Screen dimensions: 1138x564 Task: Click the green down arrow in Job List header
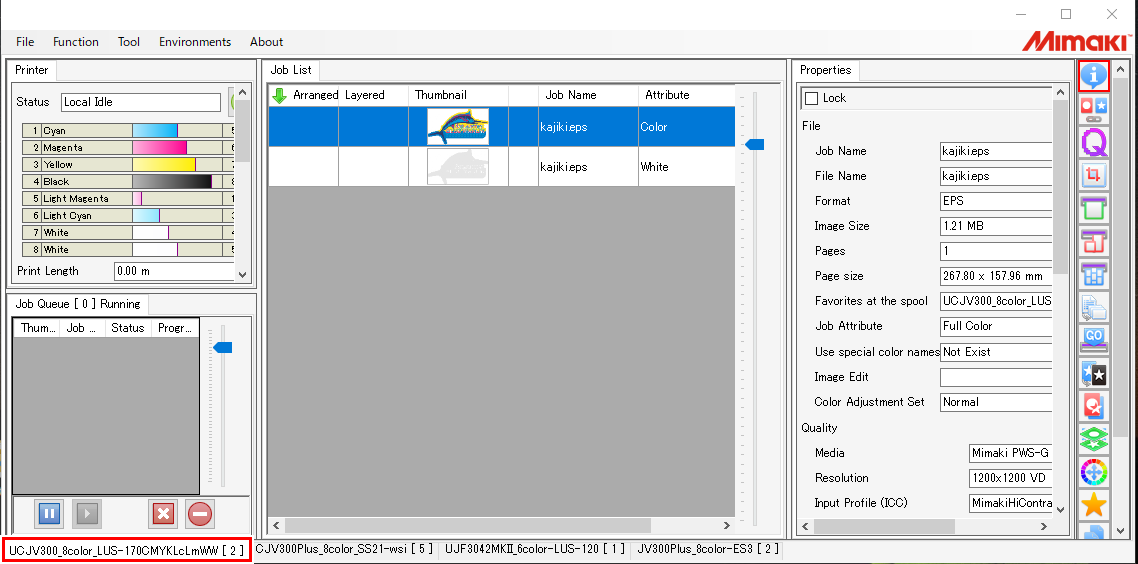[279, 95]
